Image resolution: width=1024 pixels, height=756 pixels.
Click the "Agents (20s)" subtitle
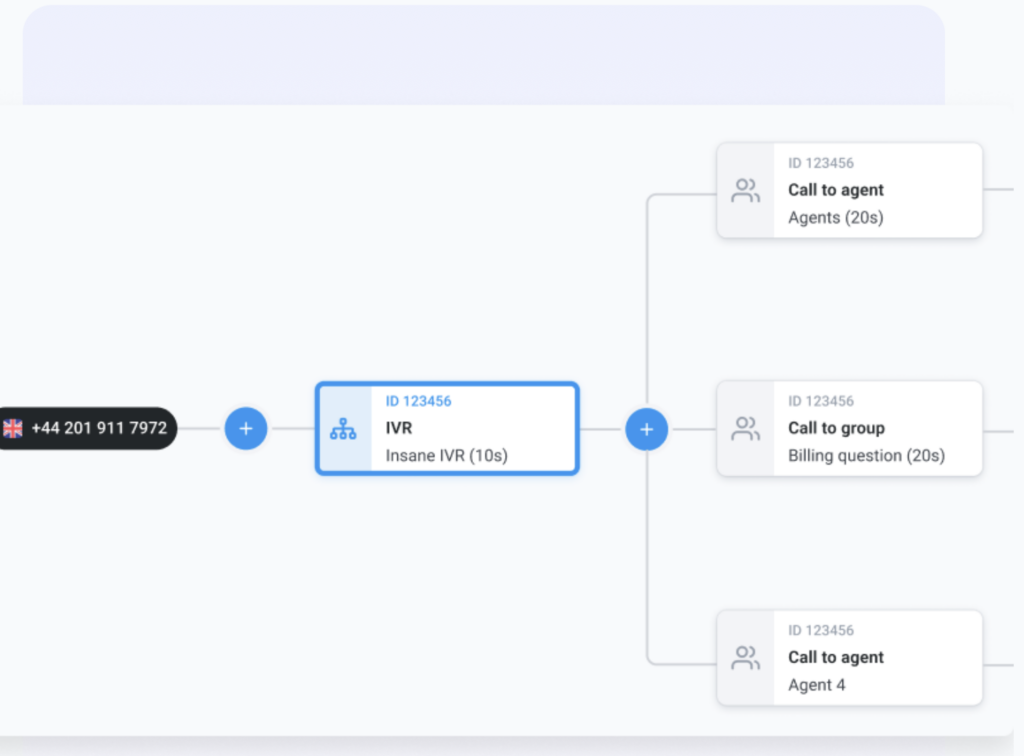(x=835, y=217)
